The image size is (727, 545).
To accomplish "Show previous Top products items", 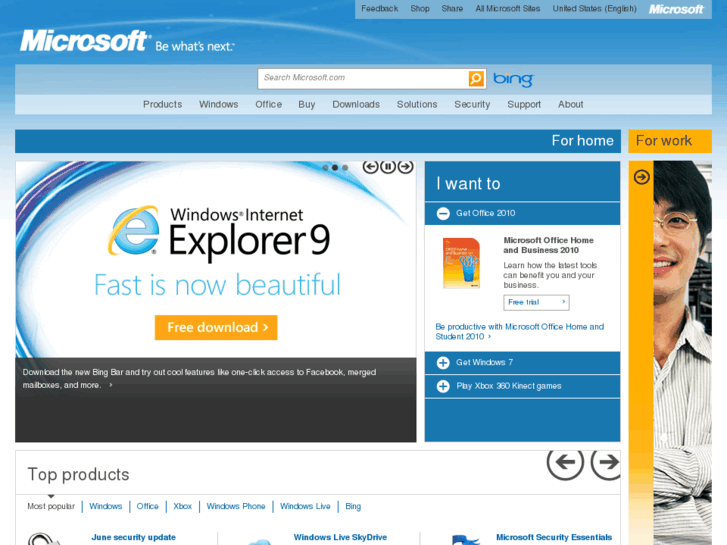I will 565,462.
